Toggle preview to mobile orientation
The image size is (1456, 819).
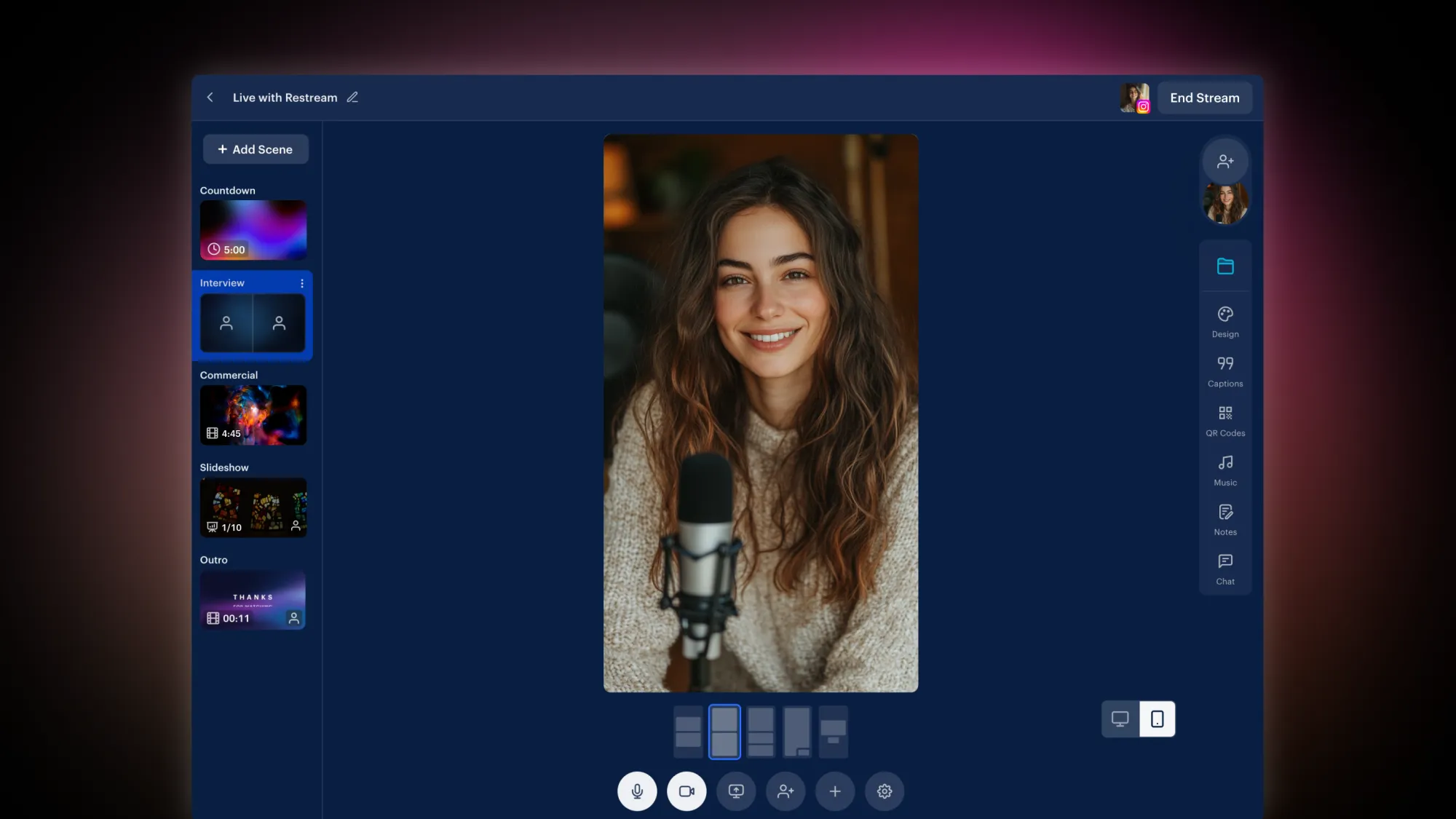click(1158, 719)
